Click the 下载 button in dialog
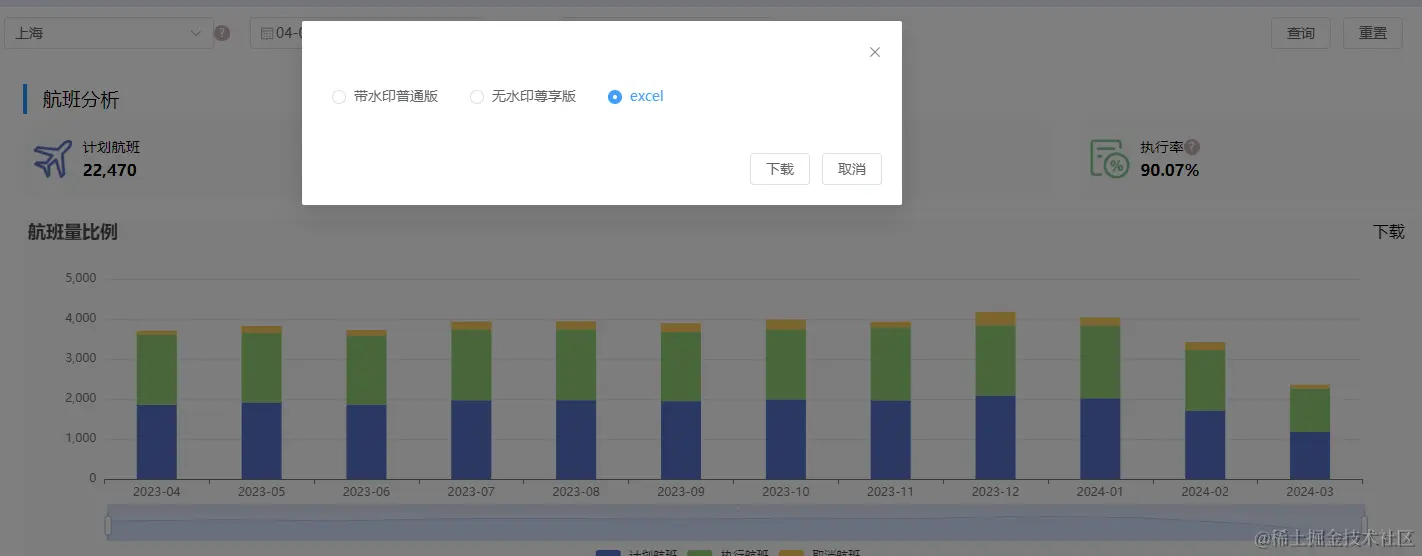This screenshot has height=556, width=1422. tap(780, 169)
